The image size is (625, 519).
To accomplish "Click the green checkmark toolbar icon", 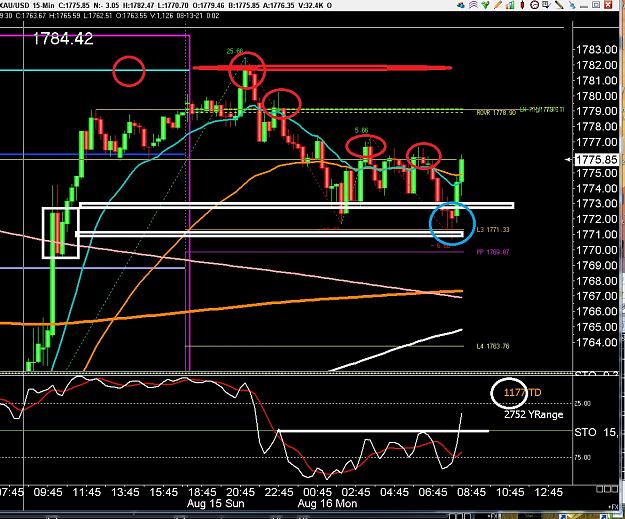I will (x=485, y=5).
